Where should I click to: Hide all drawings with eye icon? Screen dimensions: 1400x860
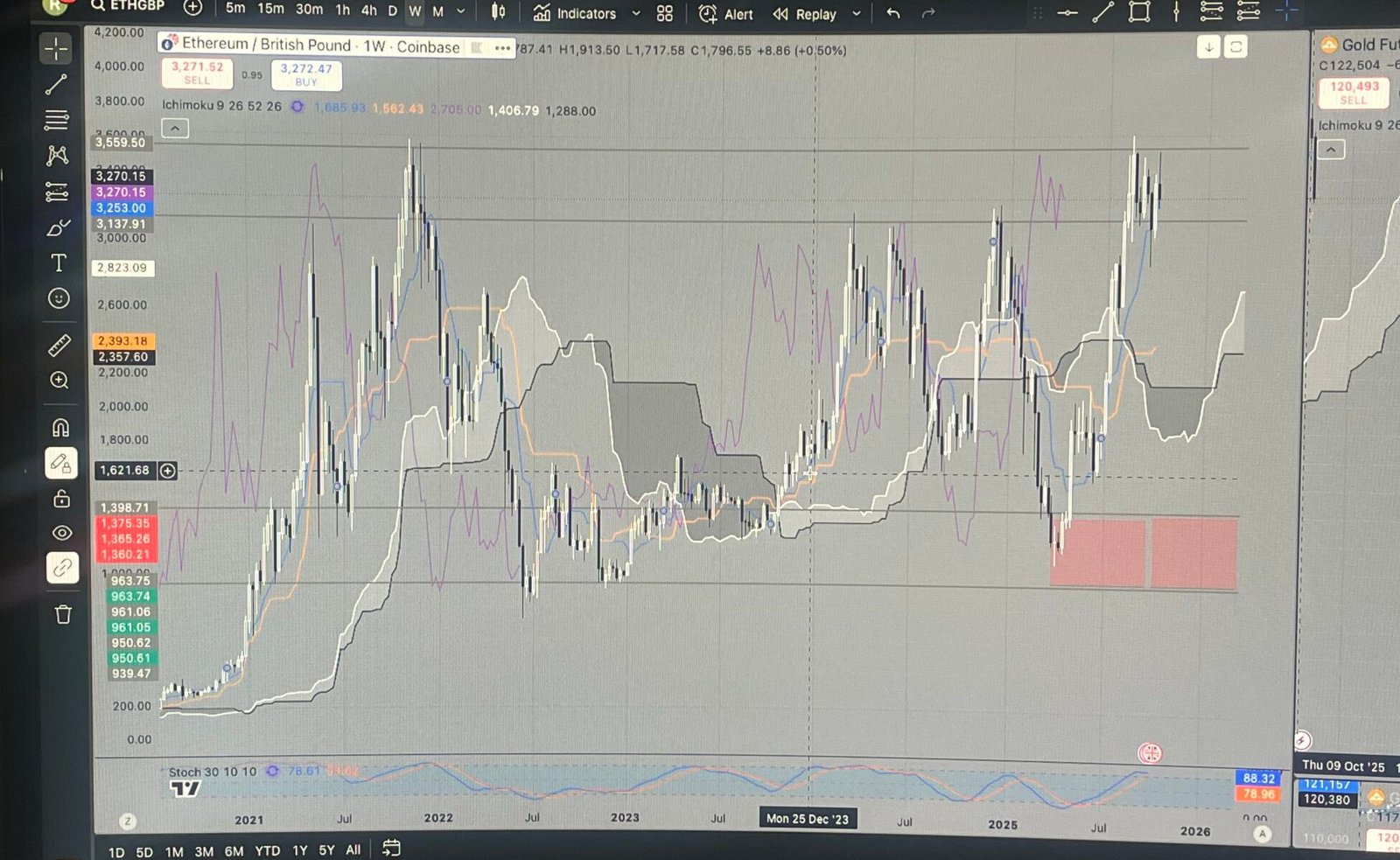click(x=62, y=533)
